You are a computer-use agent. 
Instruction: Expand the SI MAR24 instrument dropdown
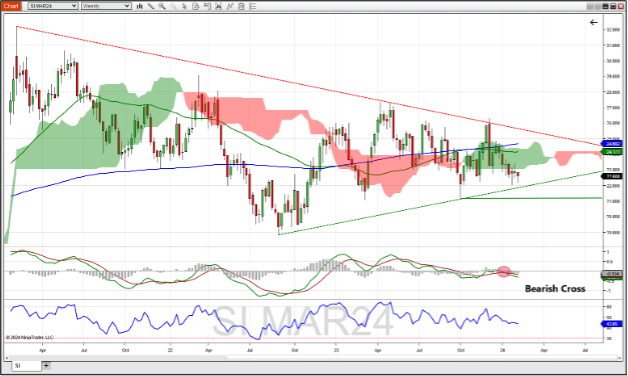click(x=53, y=6)
